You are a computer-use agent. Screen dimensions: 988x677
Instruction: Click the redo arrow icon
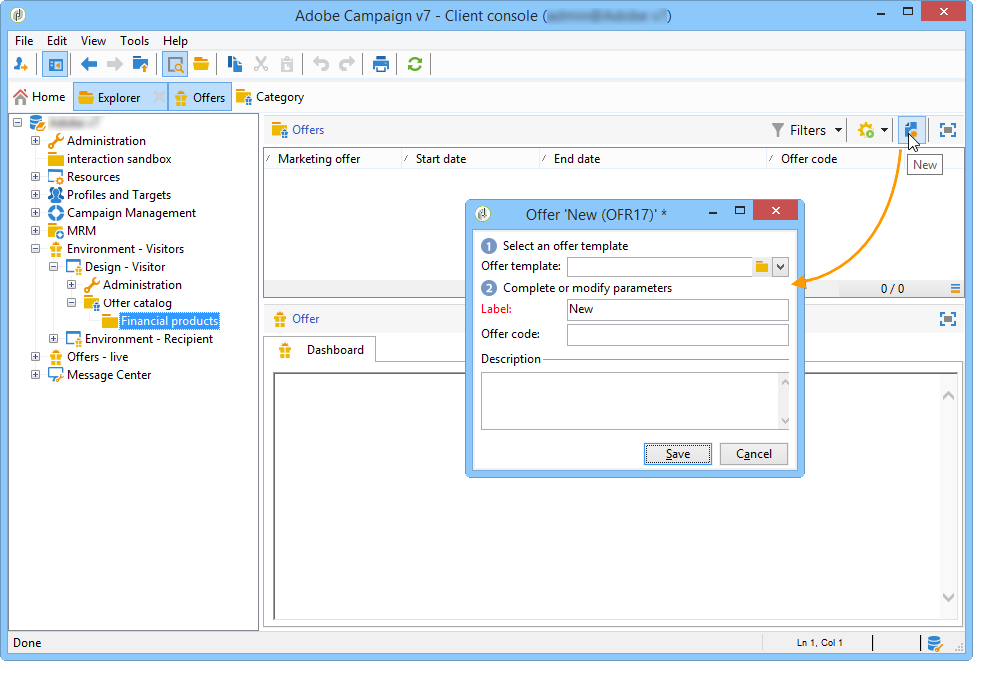point(347,64)
